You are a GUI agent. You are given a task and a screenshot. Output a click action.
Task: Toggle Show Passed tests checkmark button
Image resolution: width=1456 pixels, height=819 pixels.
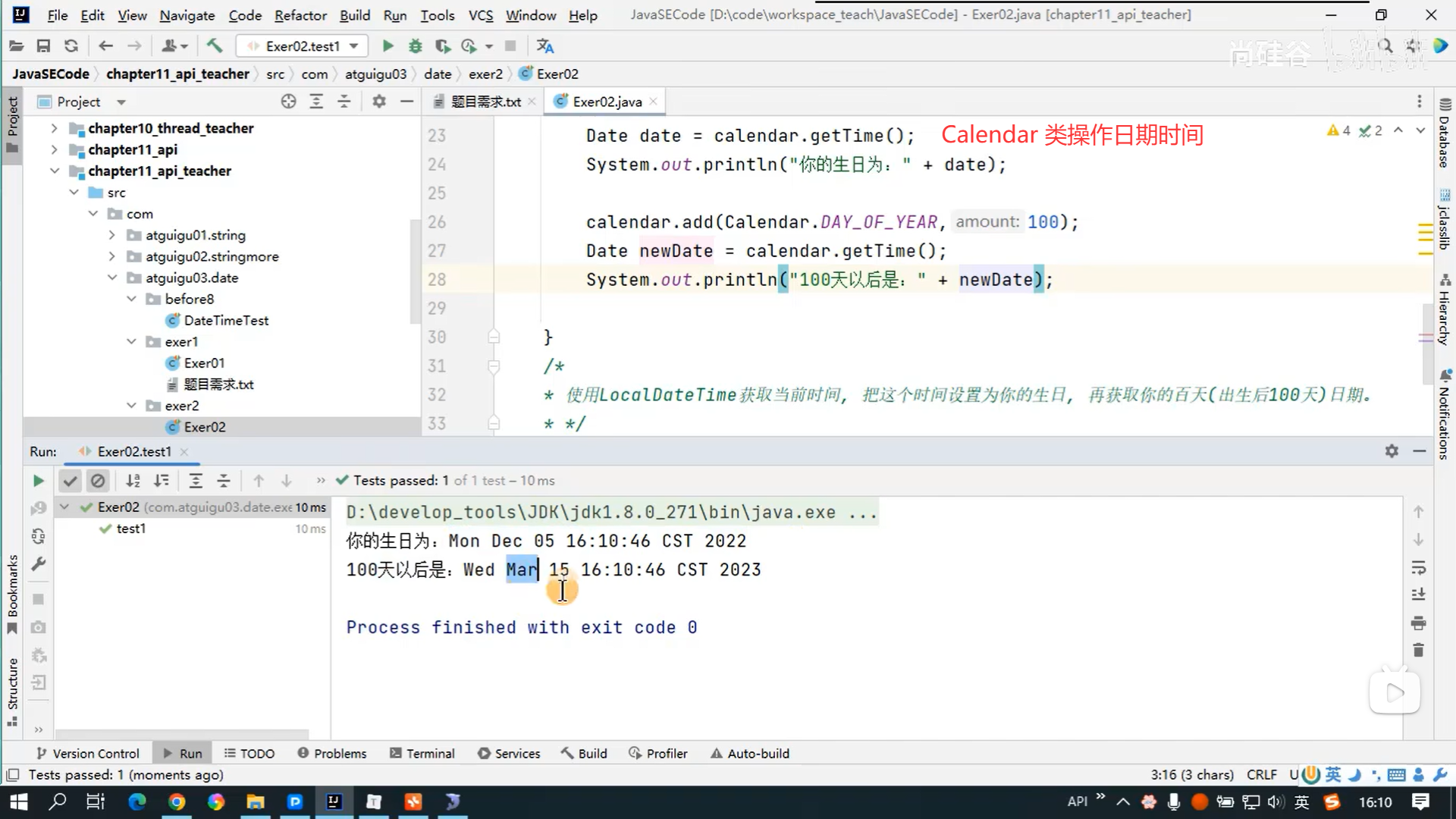point(70,481)
